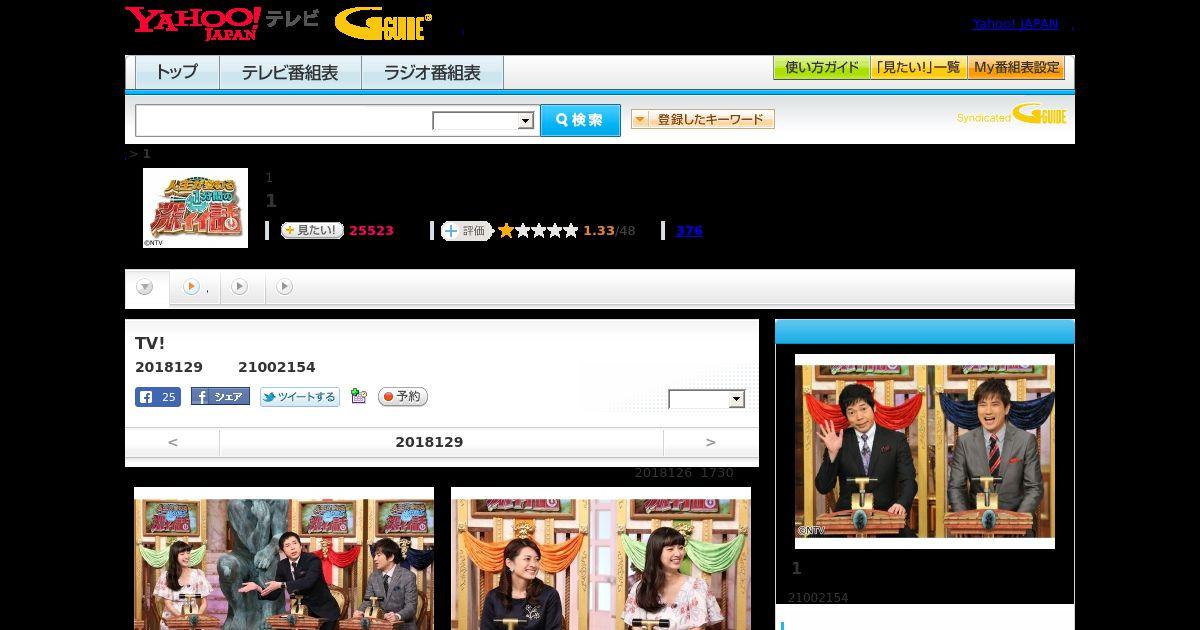Screen dimensions: 1200x630
Task: Select the first gold rating star
Action: point(506,231)
